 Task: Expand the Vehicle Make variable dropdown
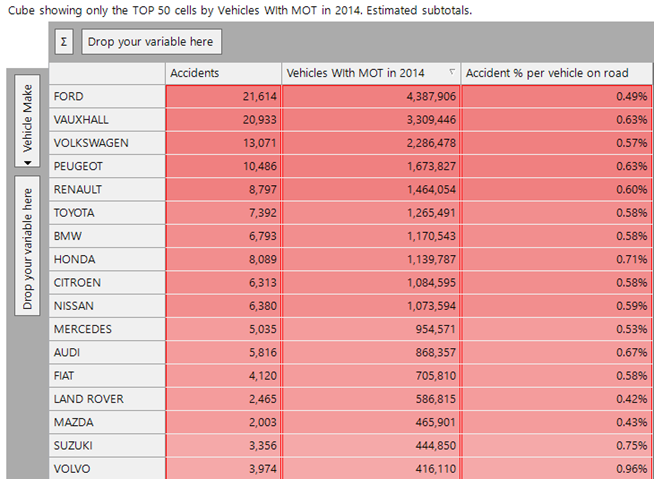28,160
